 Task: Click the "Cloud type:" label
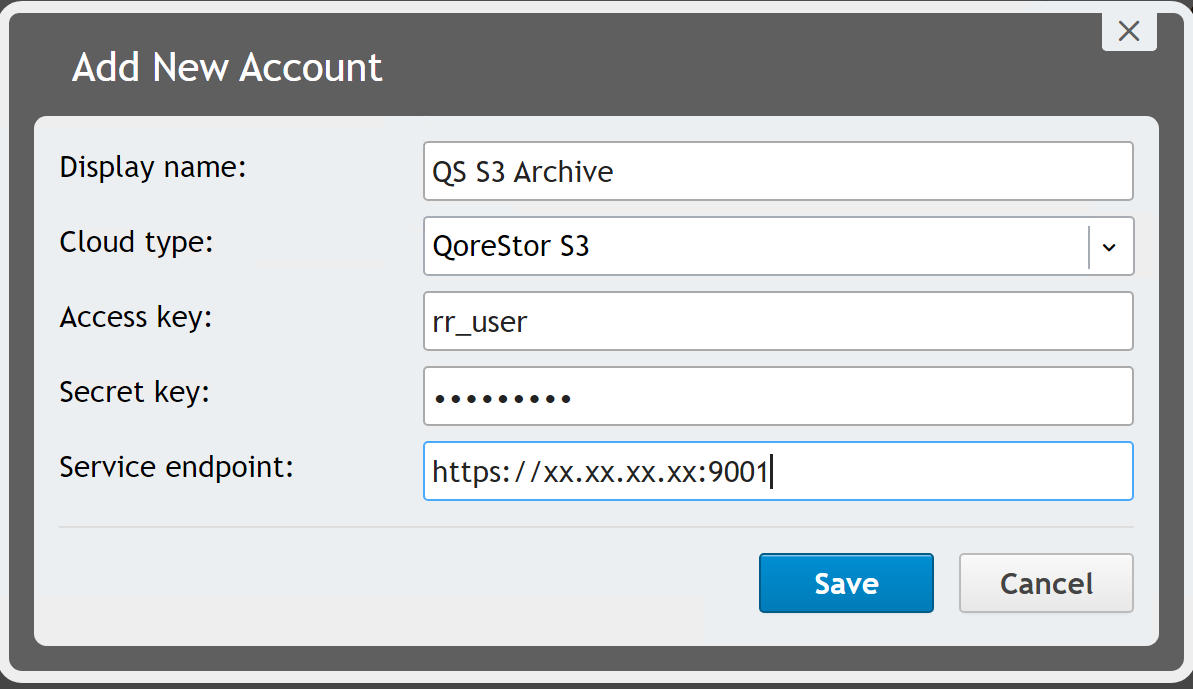137,242
